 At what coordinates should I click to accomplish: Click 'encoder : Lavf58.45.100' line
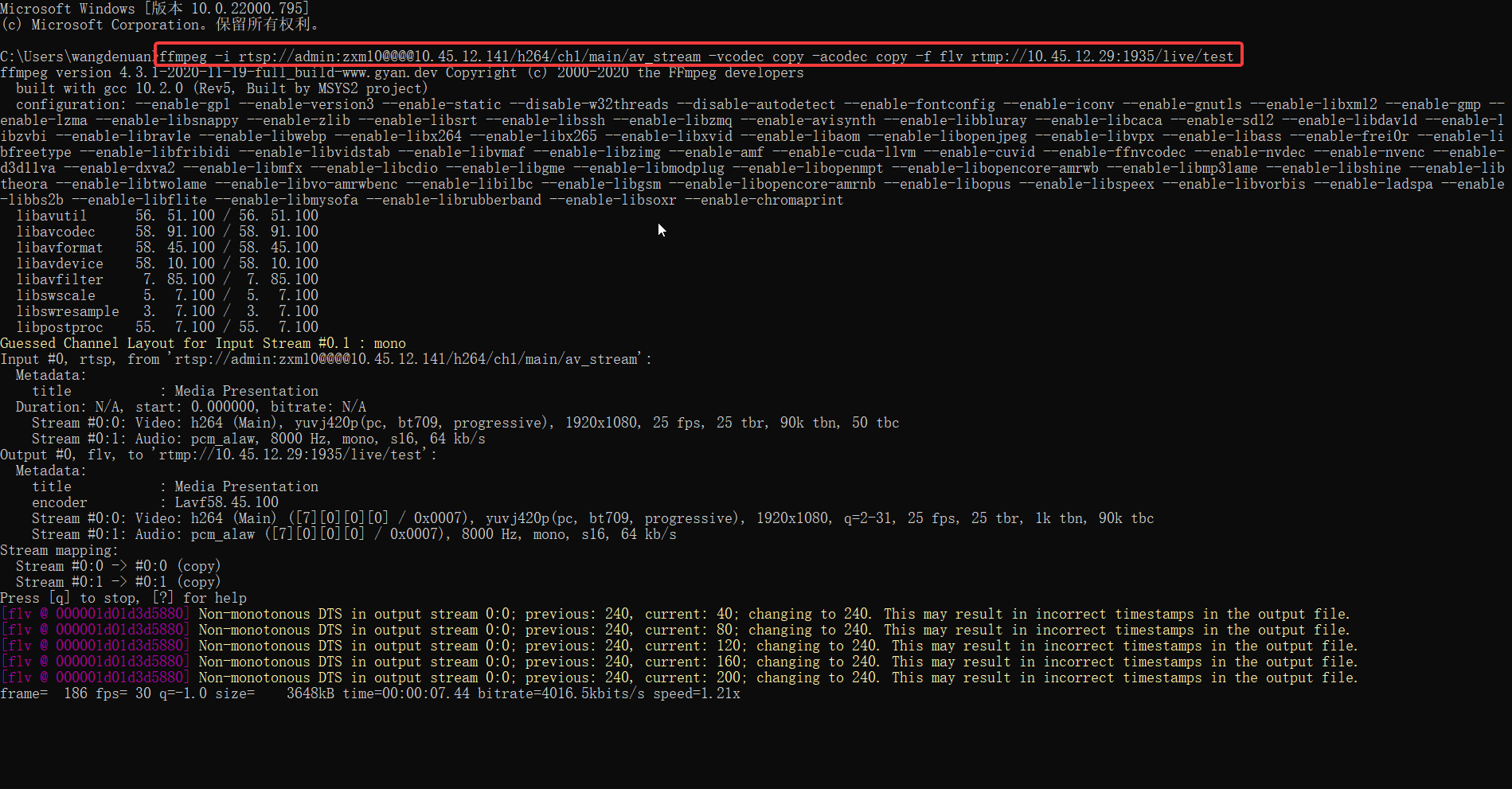tap(155, 502)
